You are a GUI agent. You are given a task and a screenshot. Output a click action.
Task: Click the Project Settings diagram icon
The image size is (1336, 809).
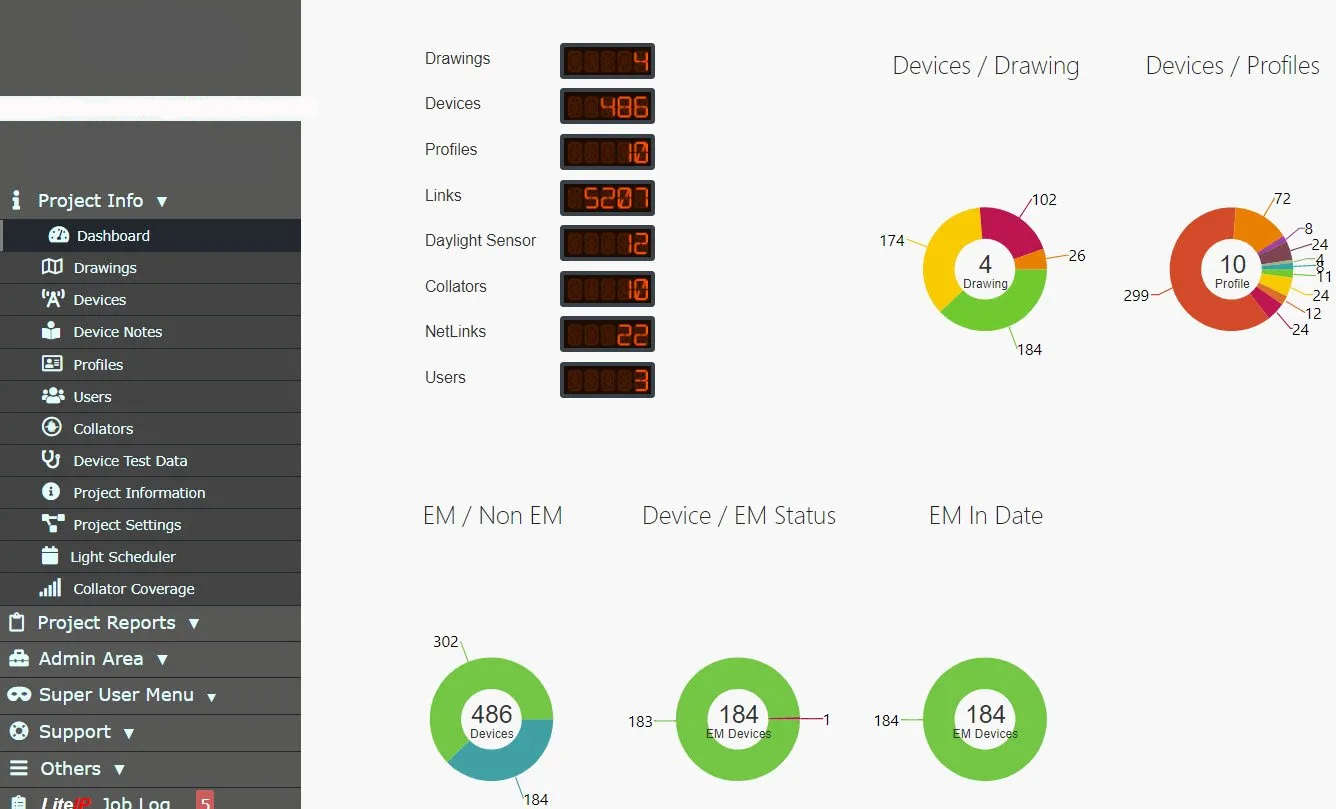click(52, 524)
